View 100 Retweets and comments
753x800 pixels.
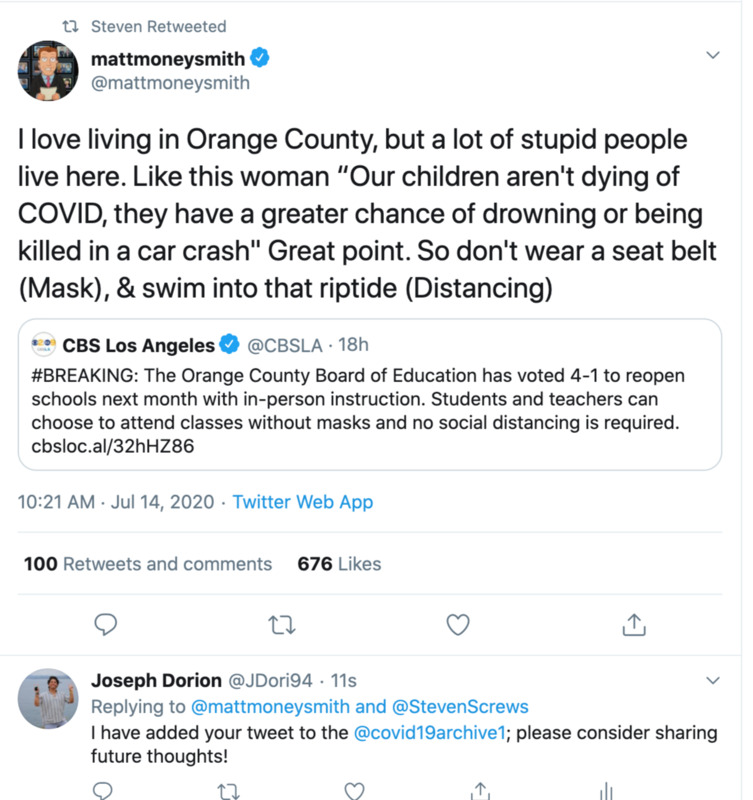pyautogui.click(x=148, y=564)
